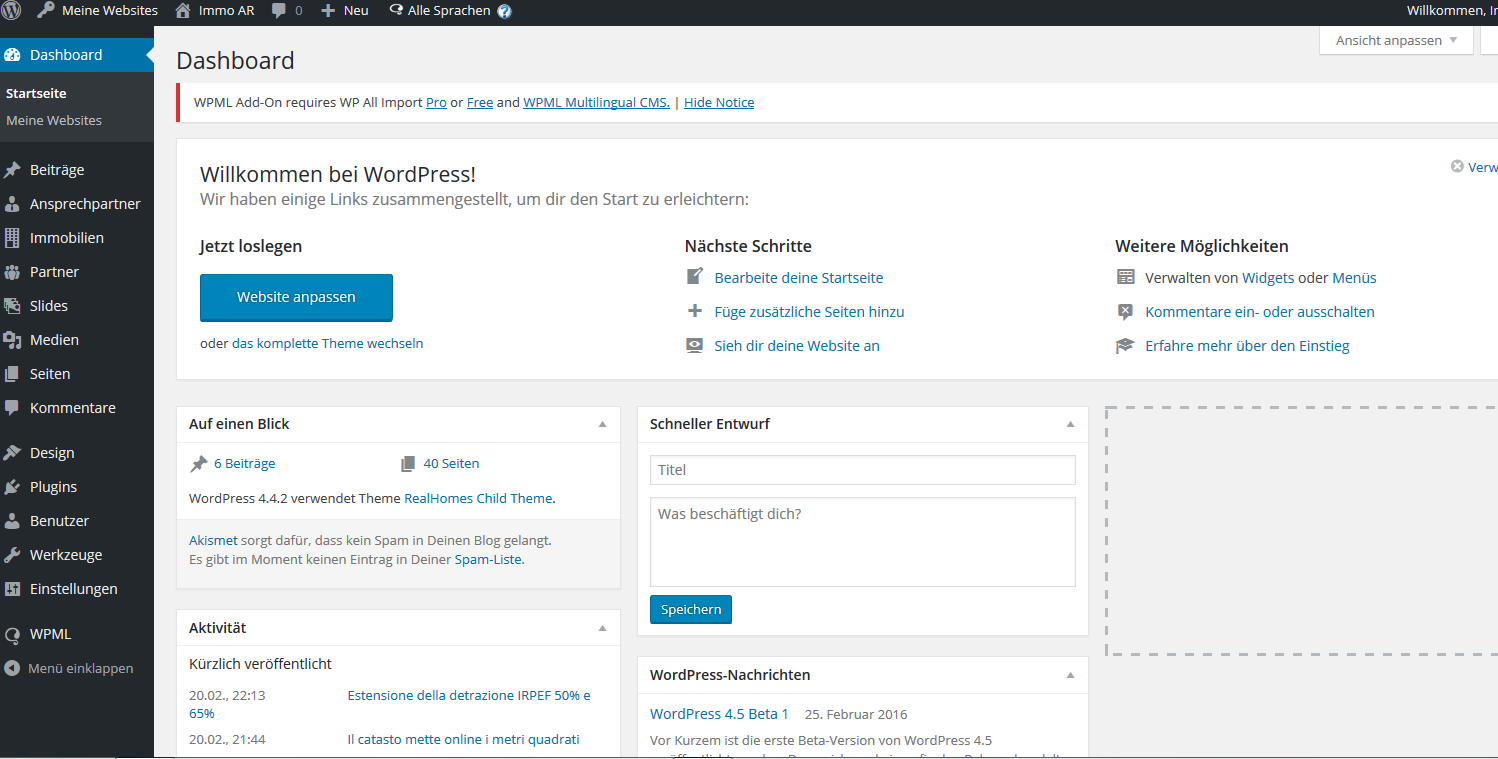Click the plus icon beside Neu
This screenshot has width=1498, height=759.
tap(328, 11)
